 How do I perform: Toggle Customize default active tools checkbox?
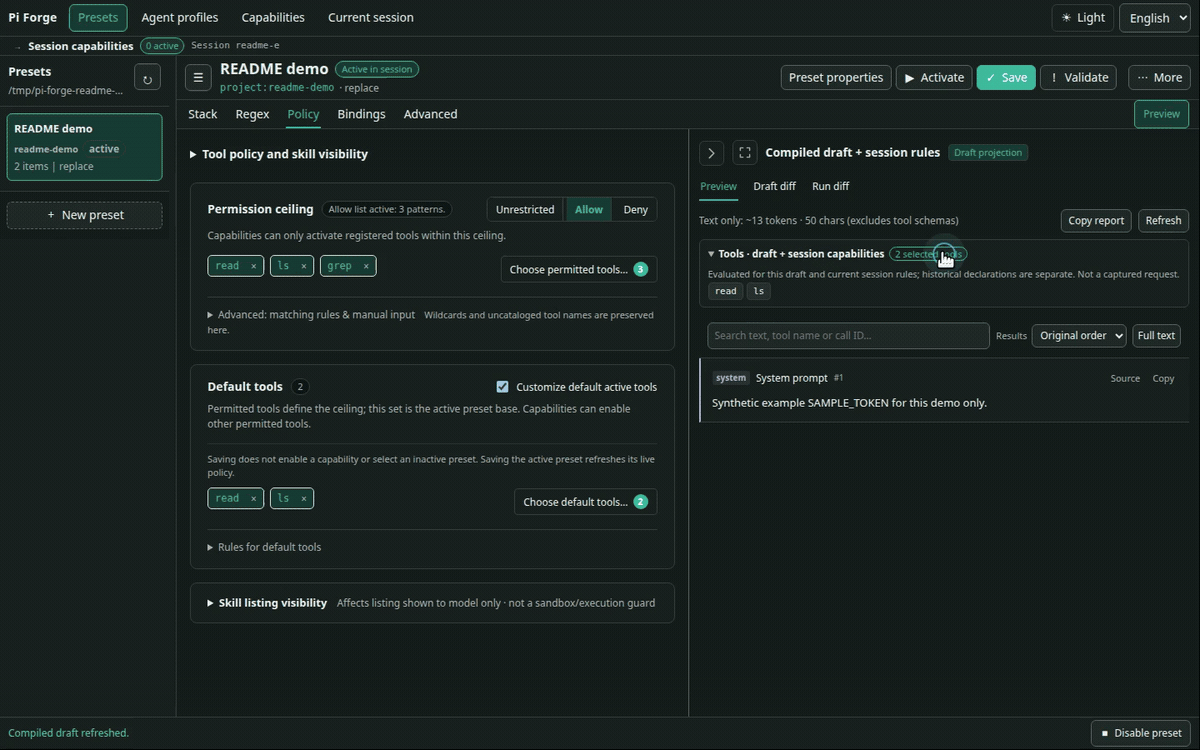(x=502, y=387)
